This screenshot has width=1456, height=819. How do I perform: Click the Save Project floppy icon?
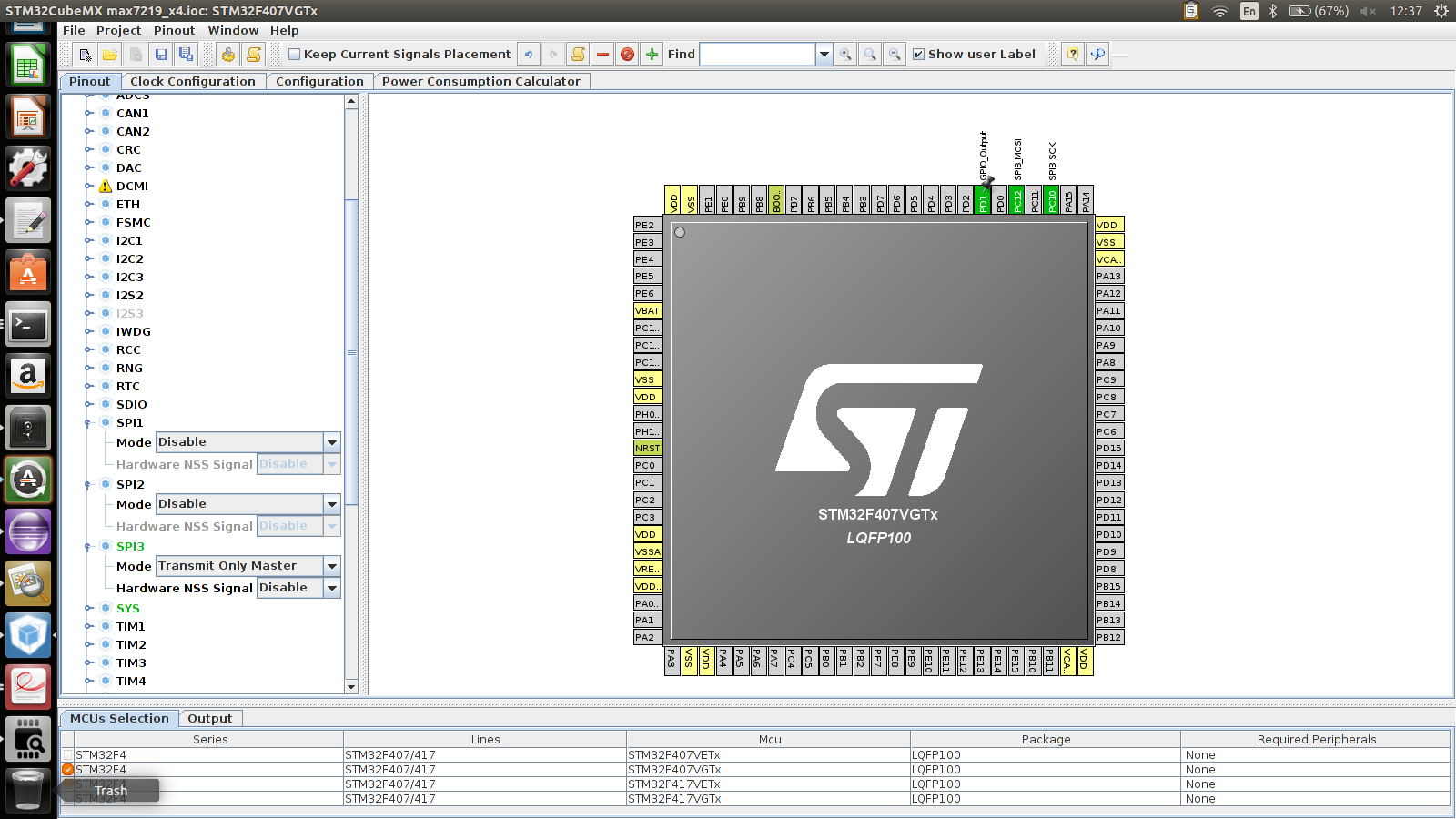click(161, 55)
